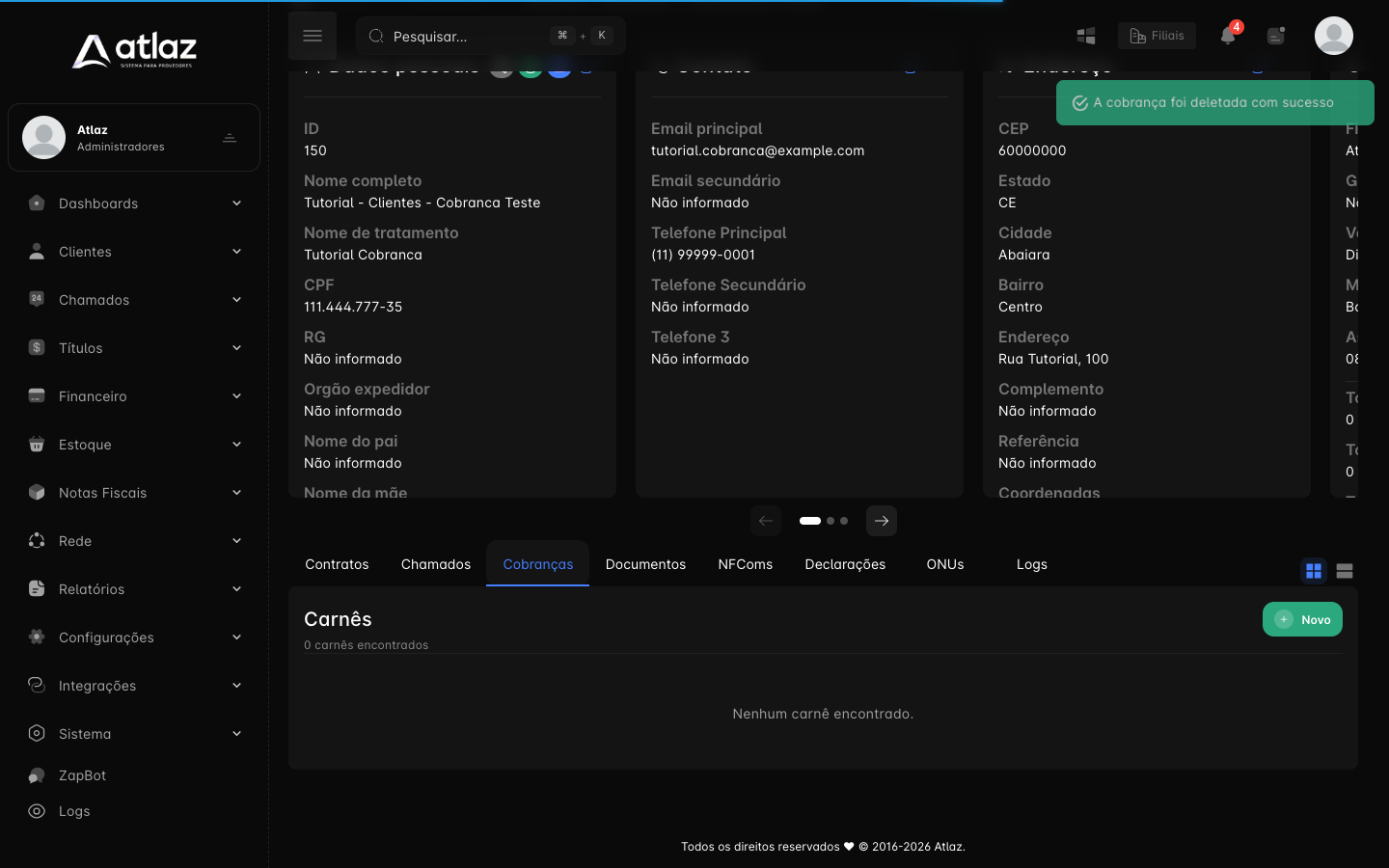
Task: Click the Clientes person icon
Action: 37,252
